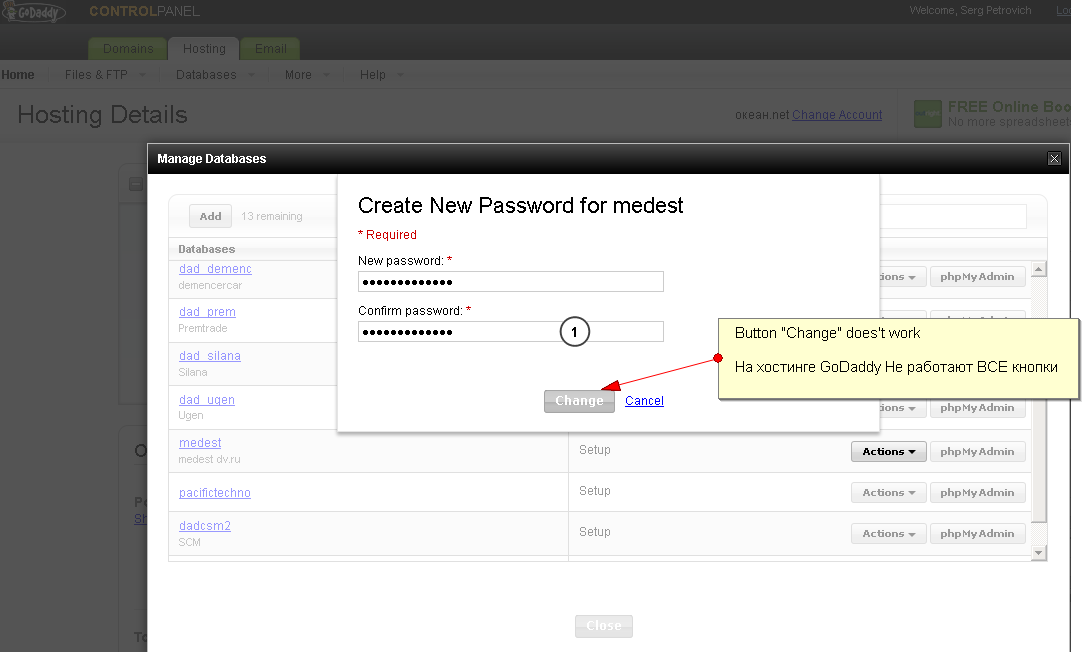The image size is (1089, 652).
Task: Expand the More menu
Action: click(x=307, y=74)
